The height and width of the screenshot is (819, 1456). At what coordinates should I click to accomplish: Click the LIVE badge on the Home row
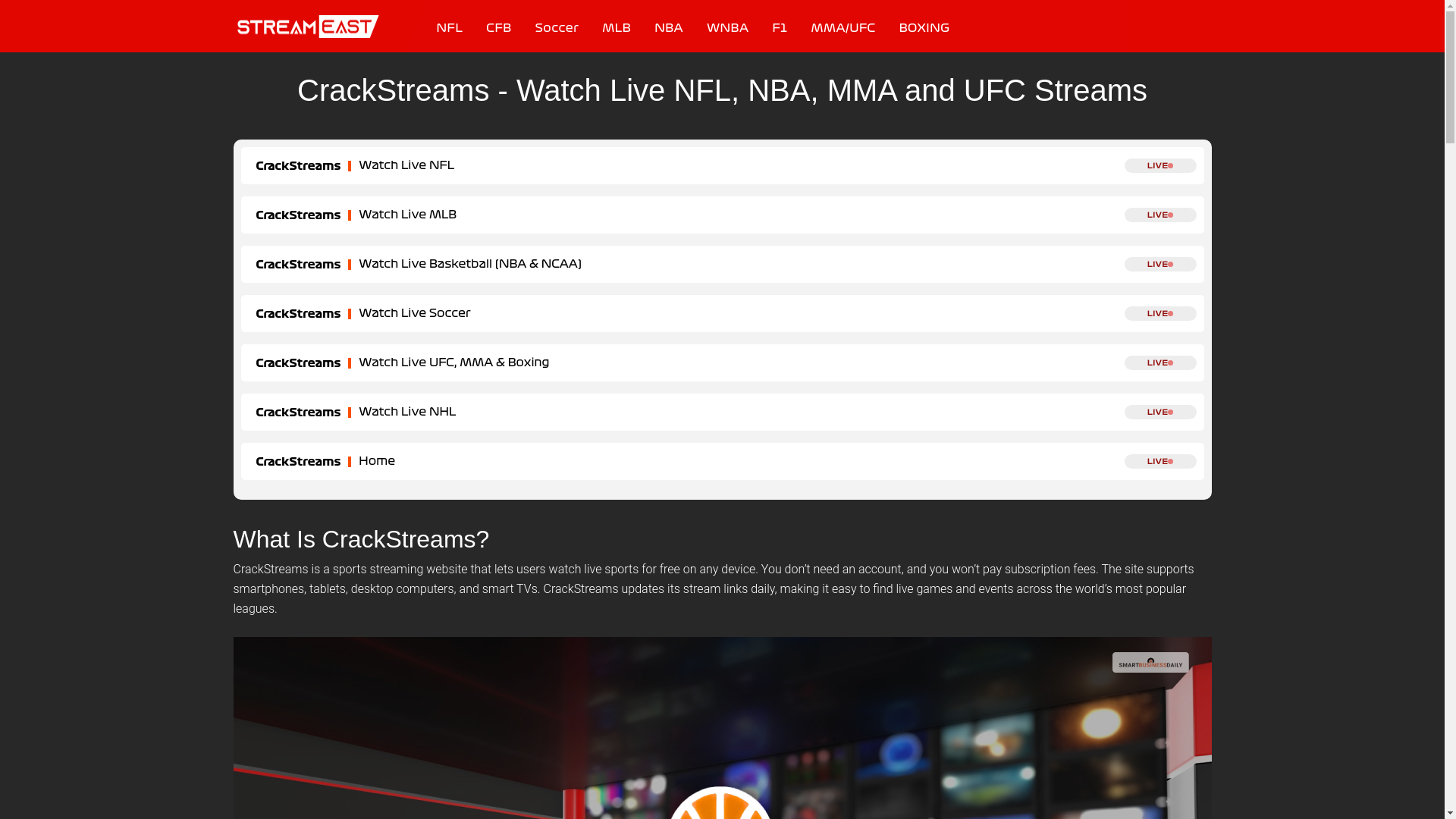click(x=1160, y=461)
